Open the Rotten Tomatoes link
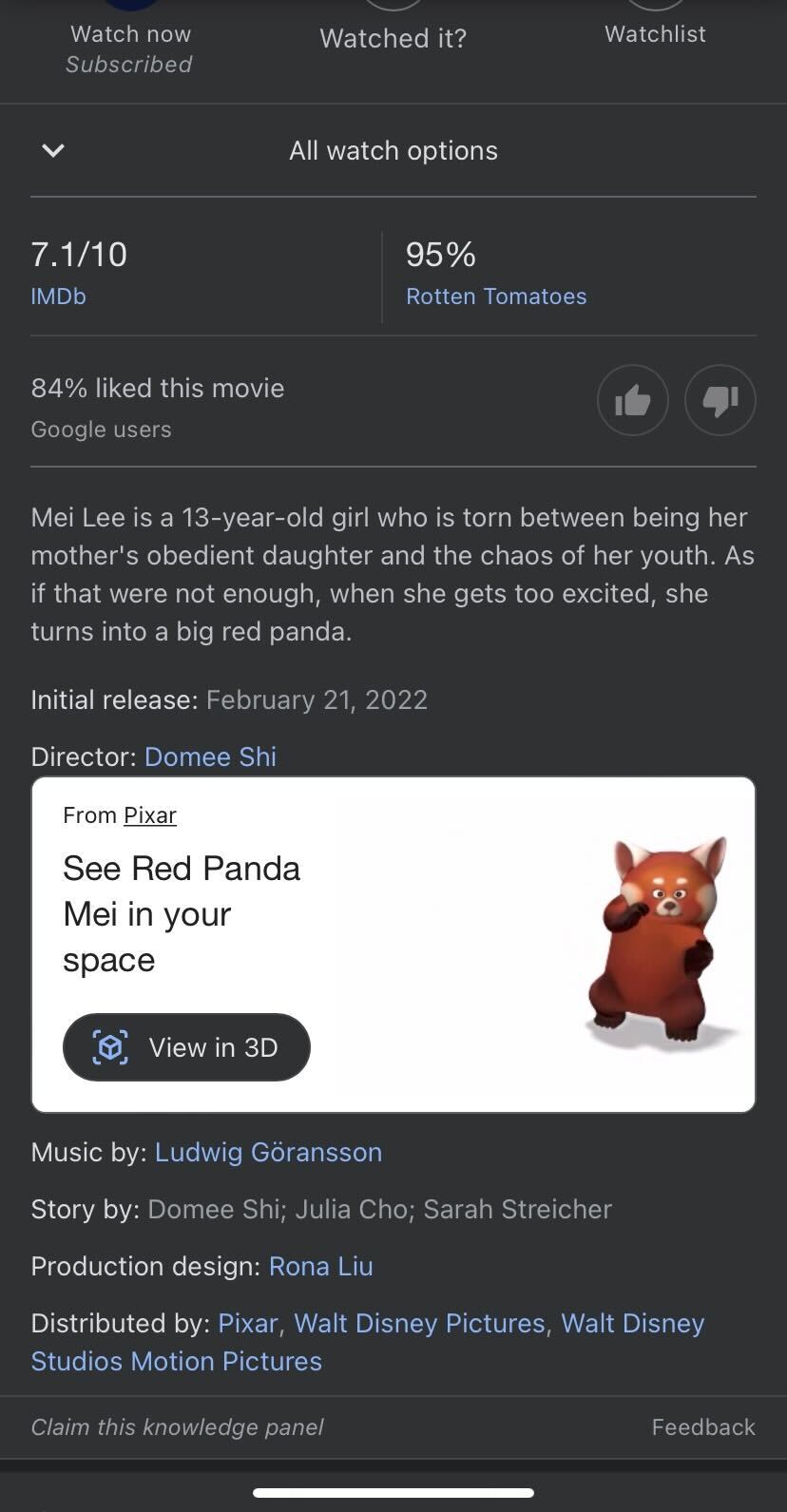Viewport: 787px width, 1512px height. pos(496,297)
